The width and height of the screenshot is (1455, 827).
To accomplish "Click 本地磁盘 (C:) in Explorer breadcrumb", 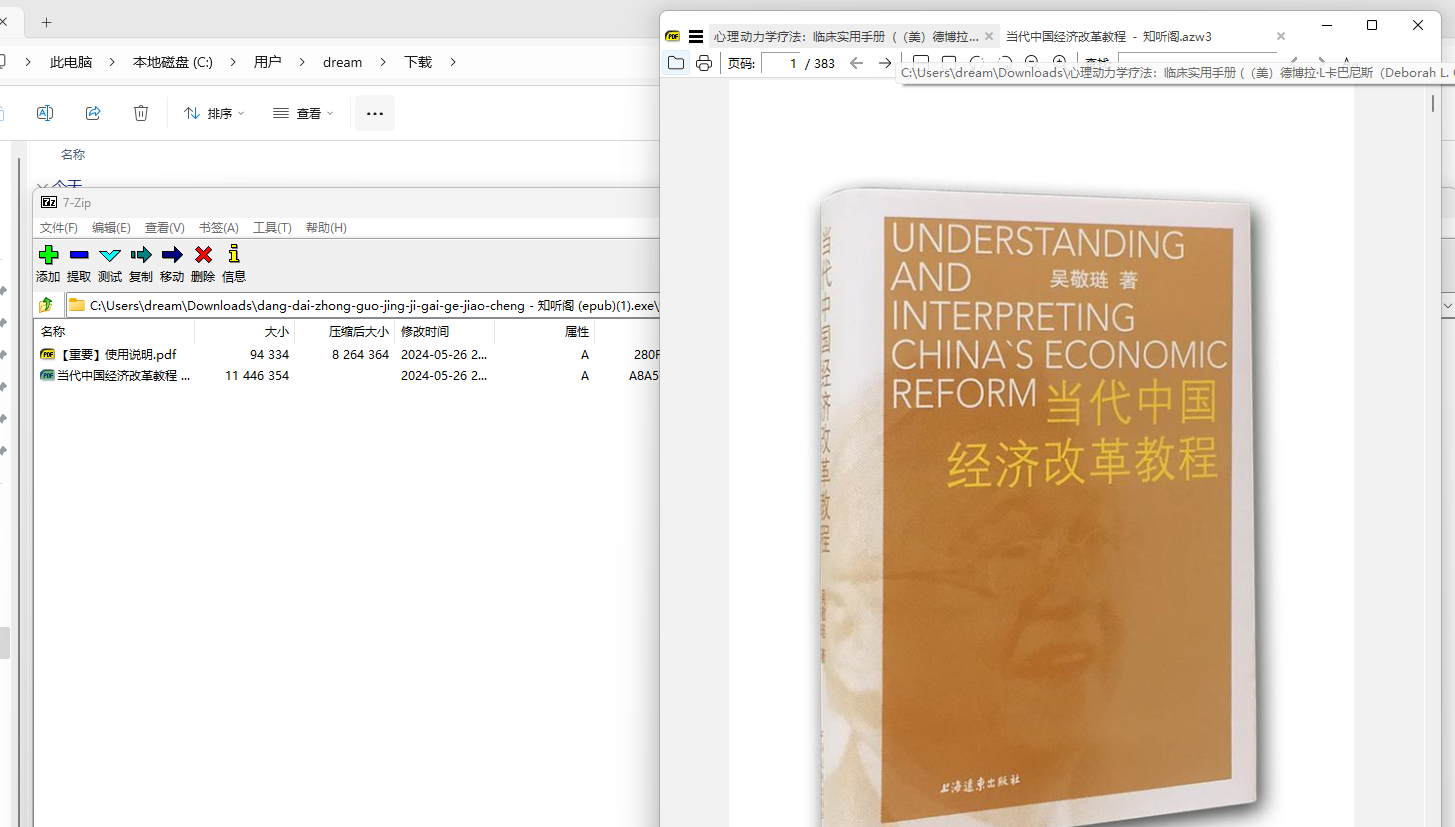I will (x=173, y=62).
